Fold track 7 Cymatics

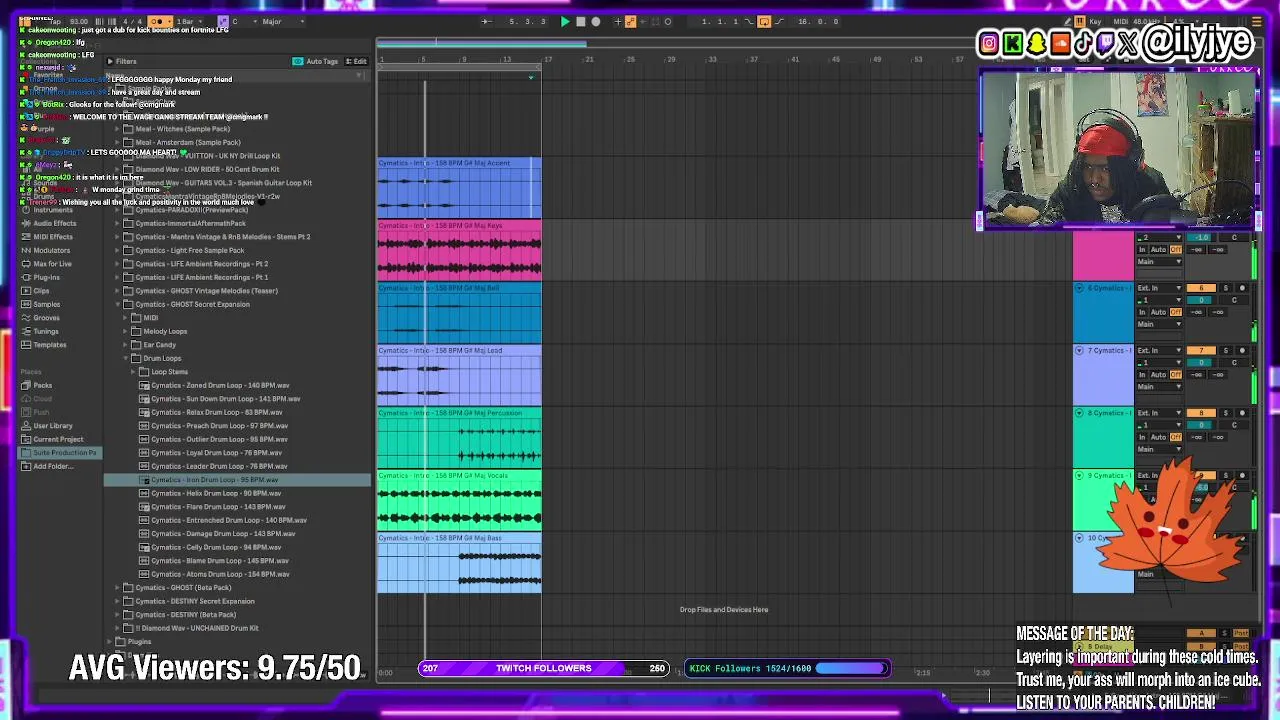point(1079,351)
